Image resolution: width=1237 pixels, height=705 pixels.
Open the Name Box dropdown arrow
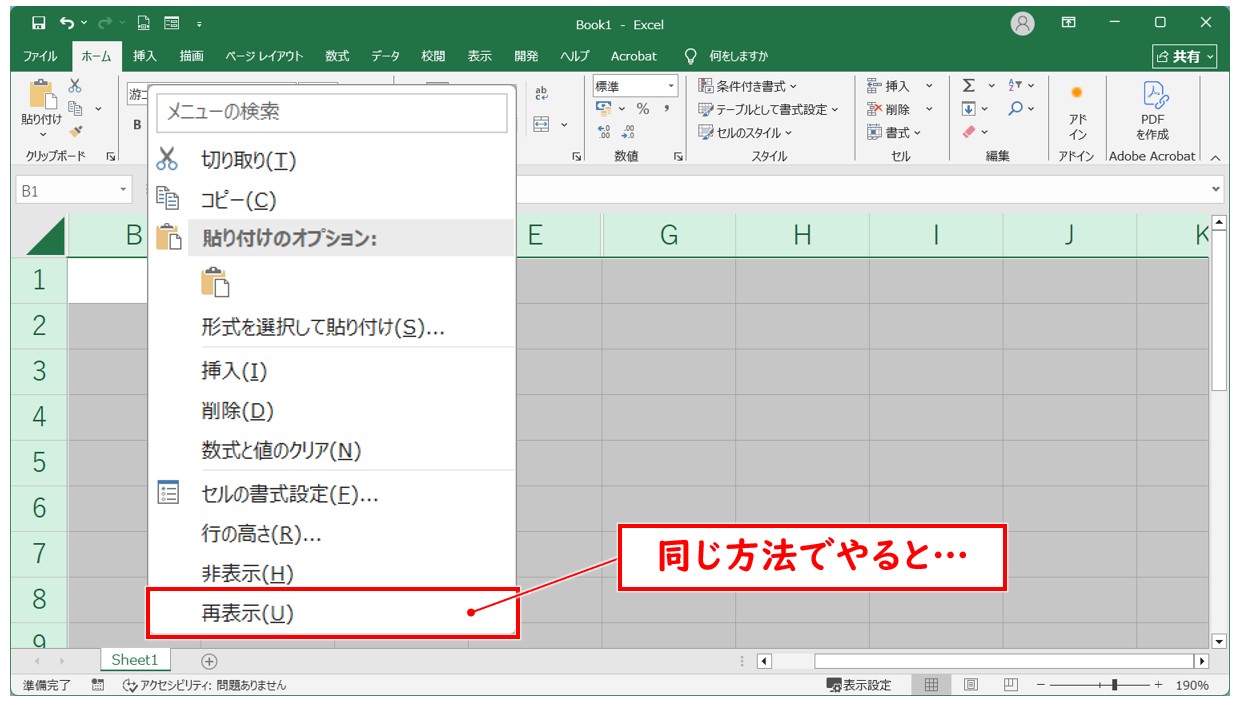click(124, 190)
